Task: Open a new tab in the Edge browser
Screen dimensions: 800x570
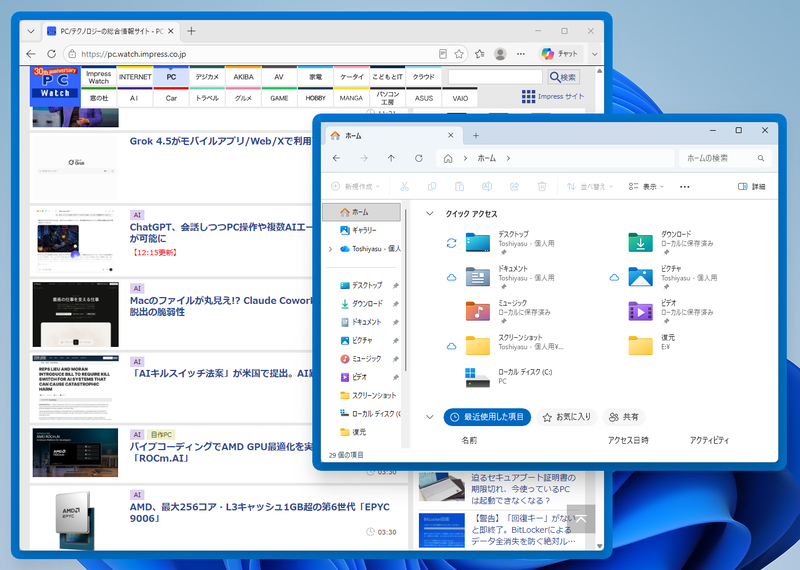Action: pyautogui.click(x=191, y=31)
